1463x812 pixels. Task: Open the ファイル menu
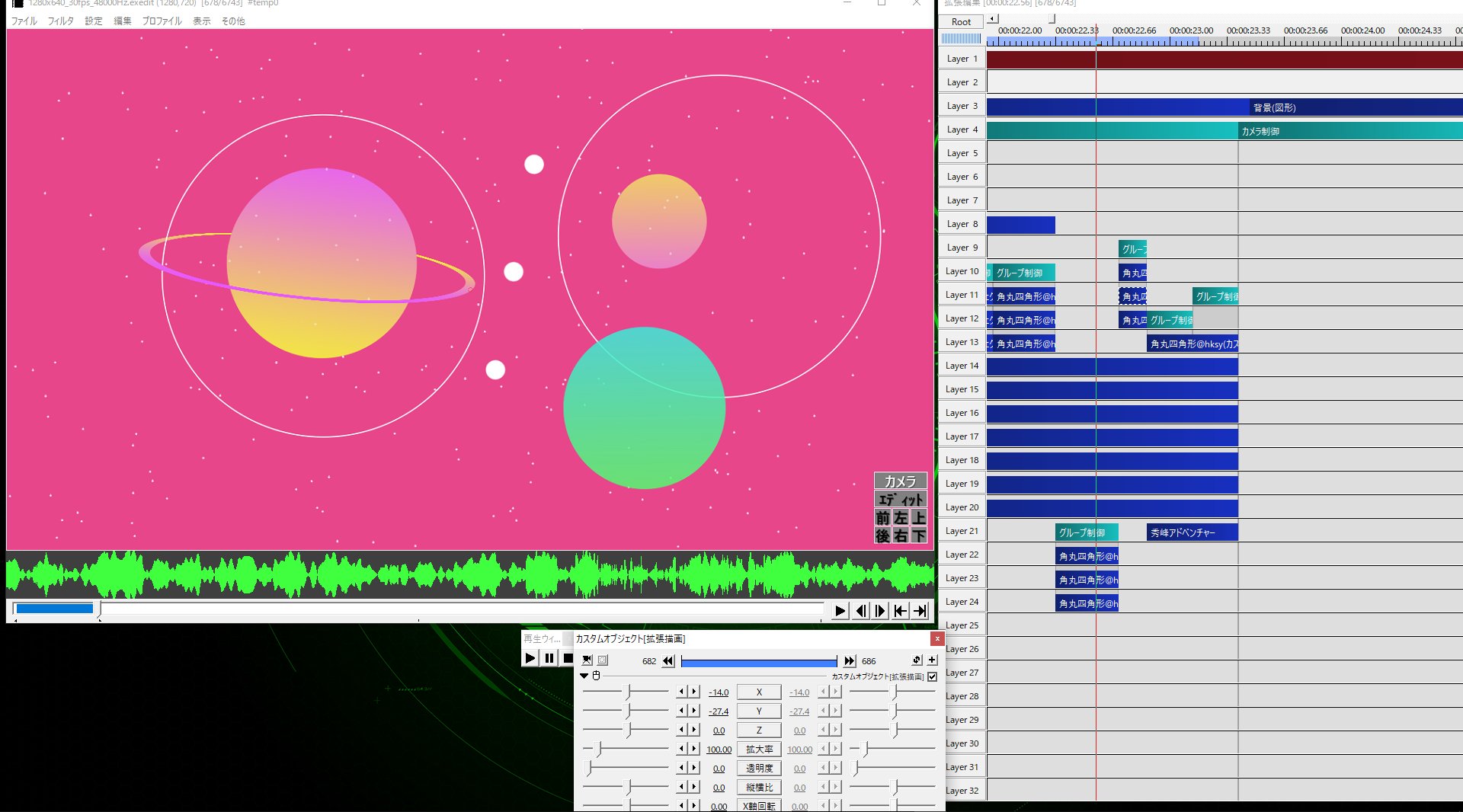click(24, 21)
